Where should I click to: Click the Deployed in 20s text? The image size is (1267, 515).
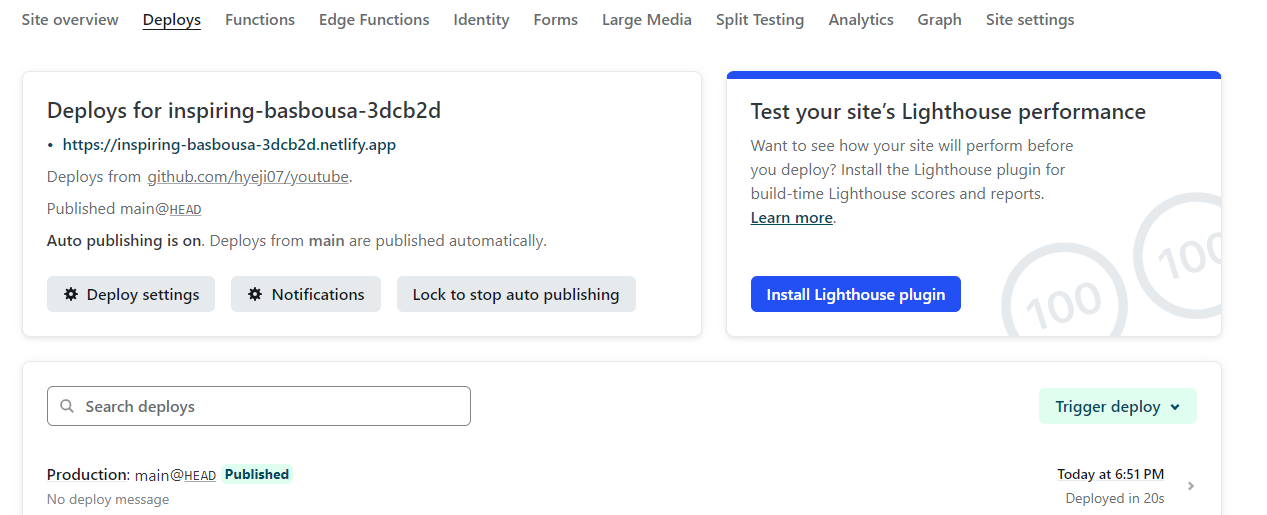tap(1115, 498)
